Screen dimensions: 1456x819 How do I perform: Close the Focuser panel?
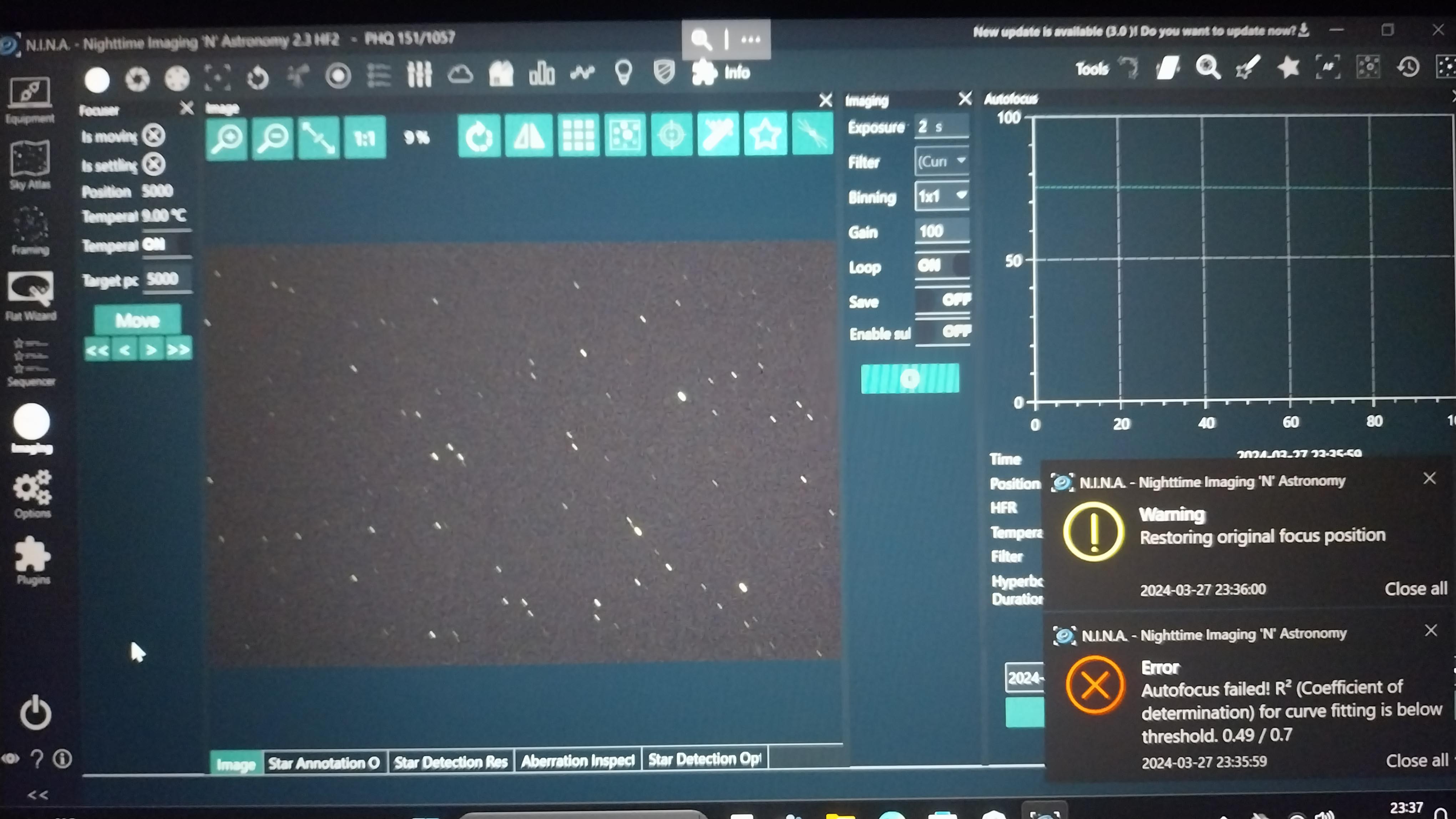[x=187, y=108]
